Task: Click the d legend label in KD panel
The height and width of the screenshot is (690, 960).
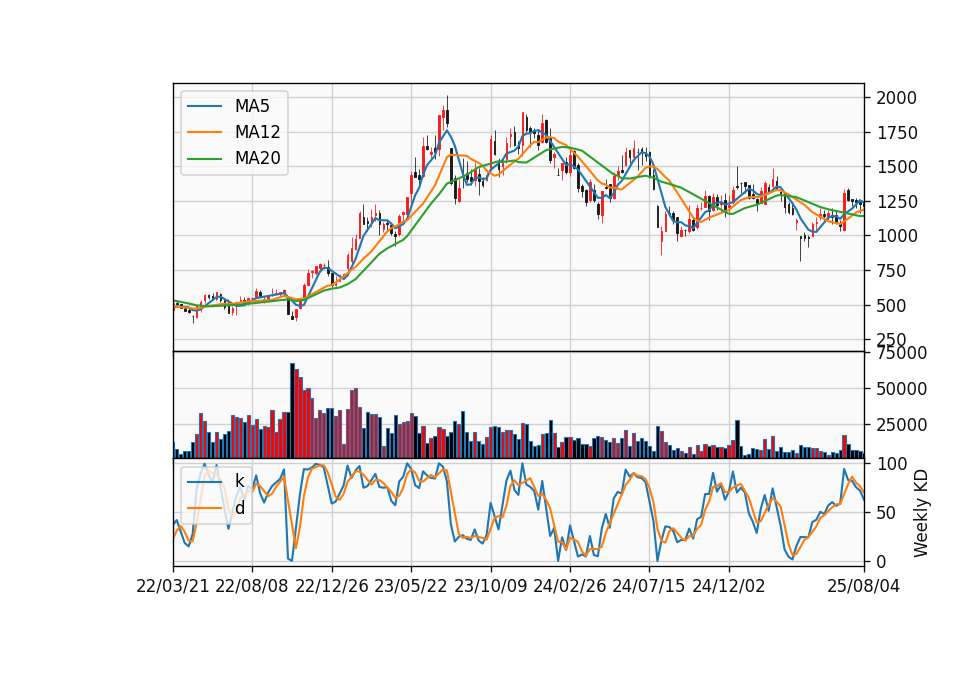Action: pyautogui.click(x=239, y=508)
